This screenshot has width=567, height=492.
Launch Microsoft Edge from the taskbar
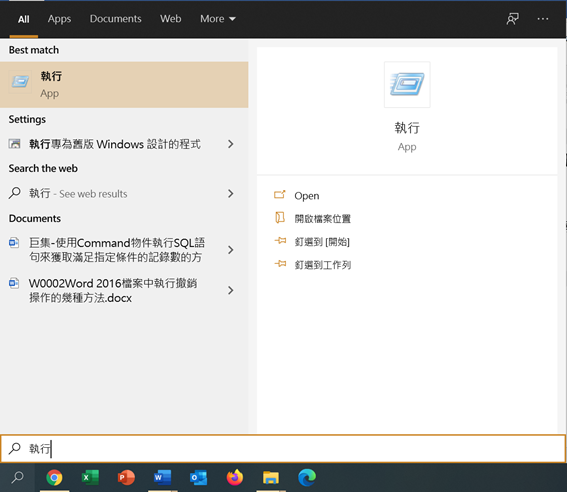[307, 478]
